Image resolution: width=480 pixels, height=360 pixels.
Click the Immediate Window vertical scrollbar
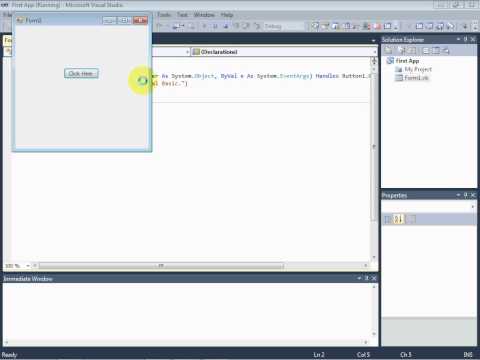pos(374,311)
